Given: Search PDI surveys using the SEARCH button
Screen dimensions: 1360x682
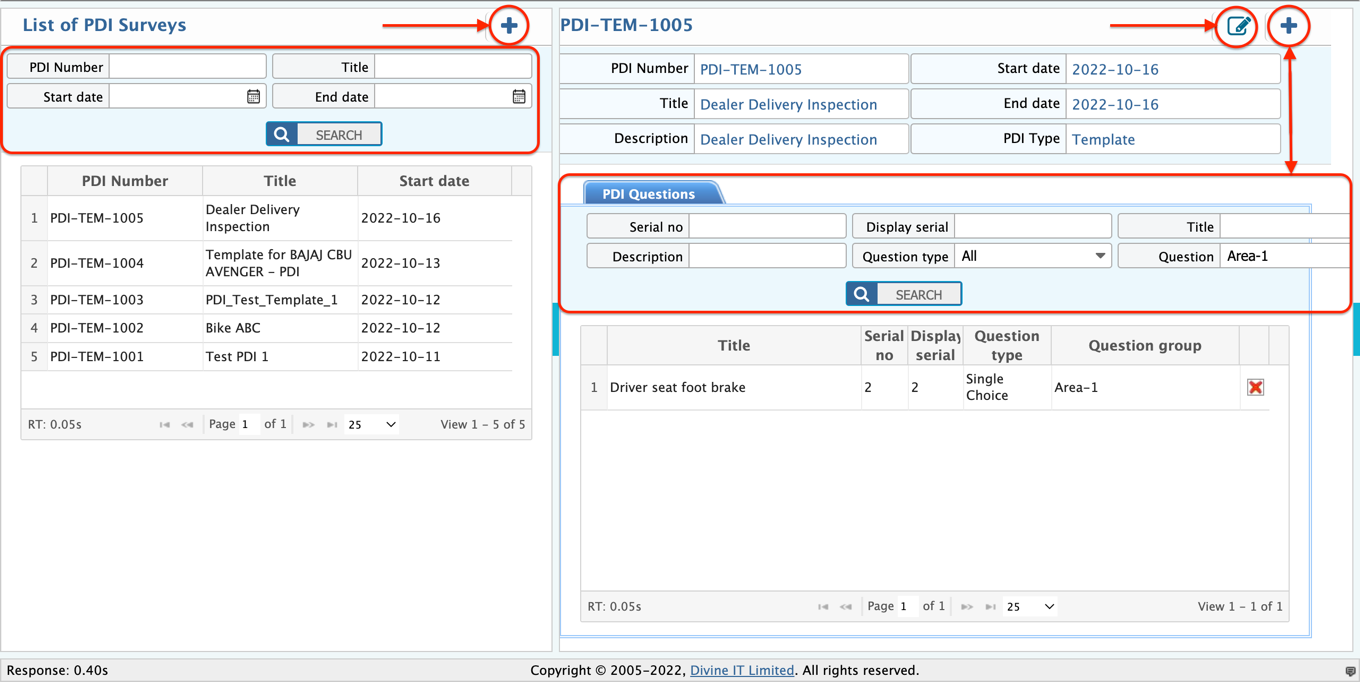Looking at the screenshot, I should coord(324,135).
